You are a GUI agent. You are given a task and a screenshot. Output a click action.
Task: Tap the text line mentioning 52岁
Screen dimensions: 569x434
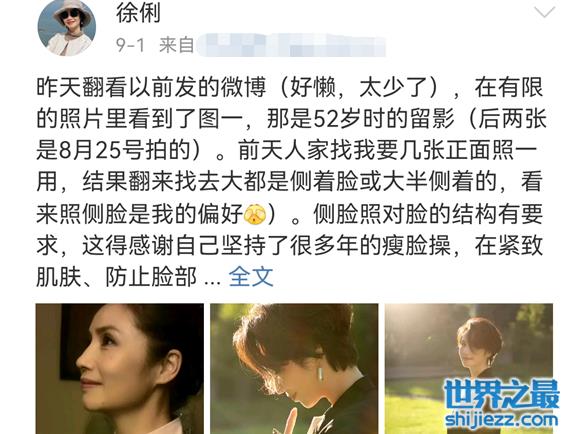[x=291, y=119]
